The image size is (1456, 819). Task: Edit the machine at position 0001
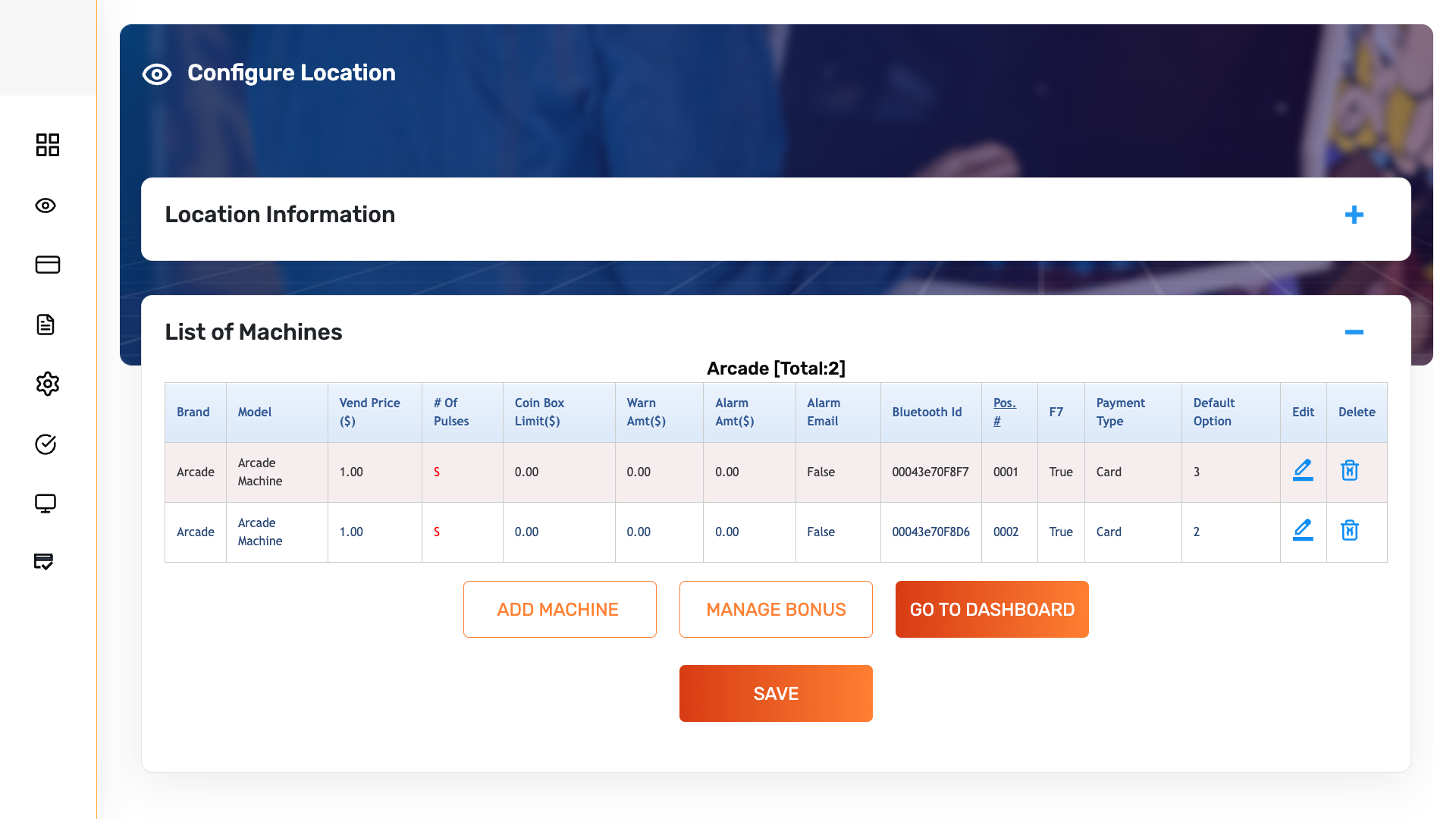[1303, 471]
